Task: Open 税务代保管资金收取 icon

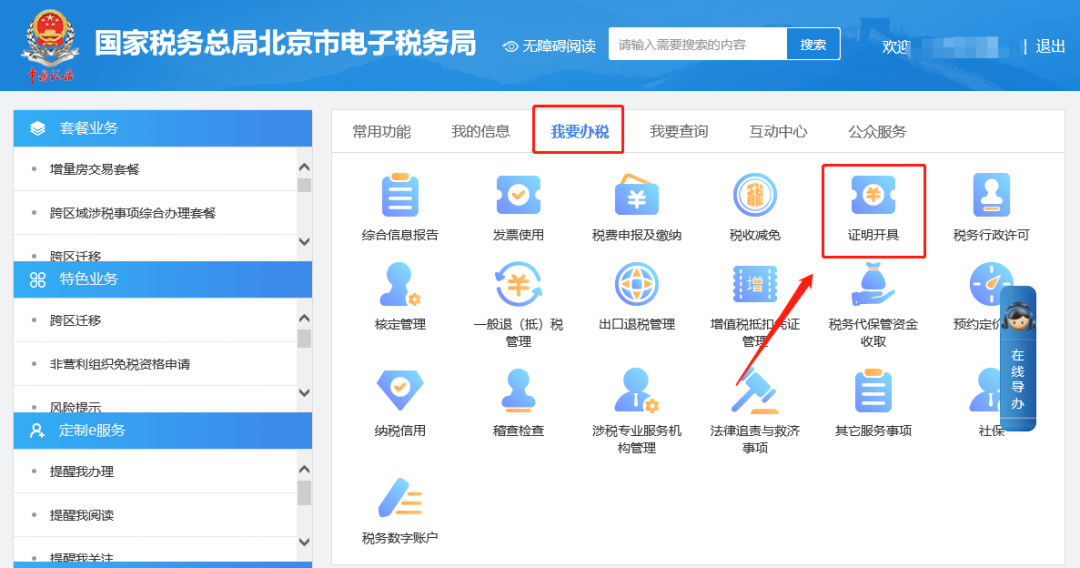Action: [873, 284]
